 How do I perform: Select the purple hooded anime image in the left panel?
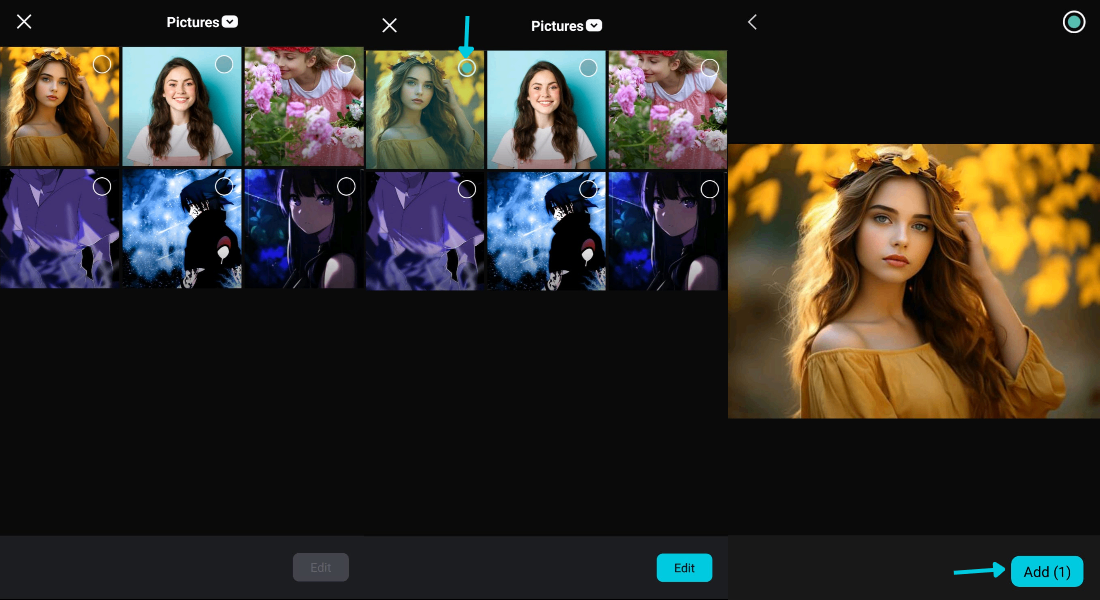(x=102, y=186)
